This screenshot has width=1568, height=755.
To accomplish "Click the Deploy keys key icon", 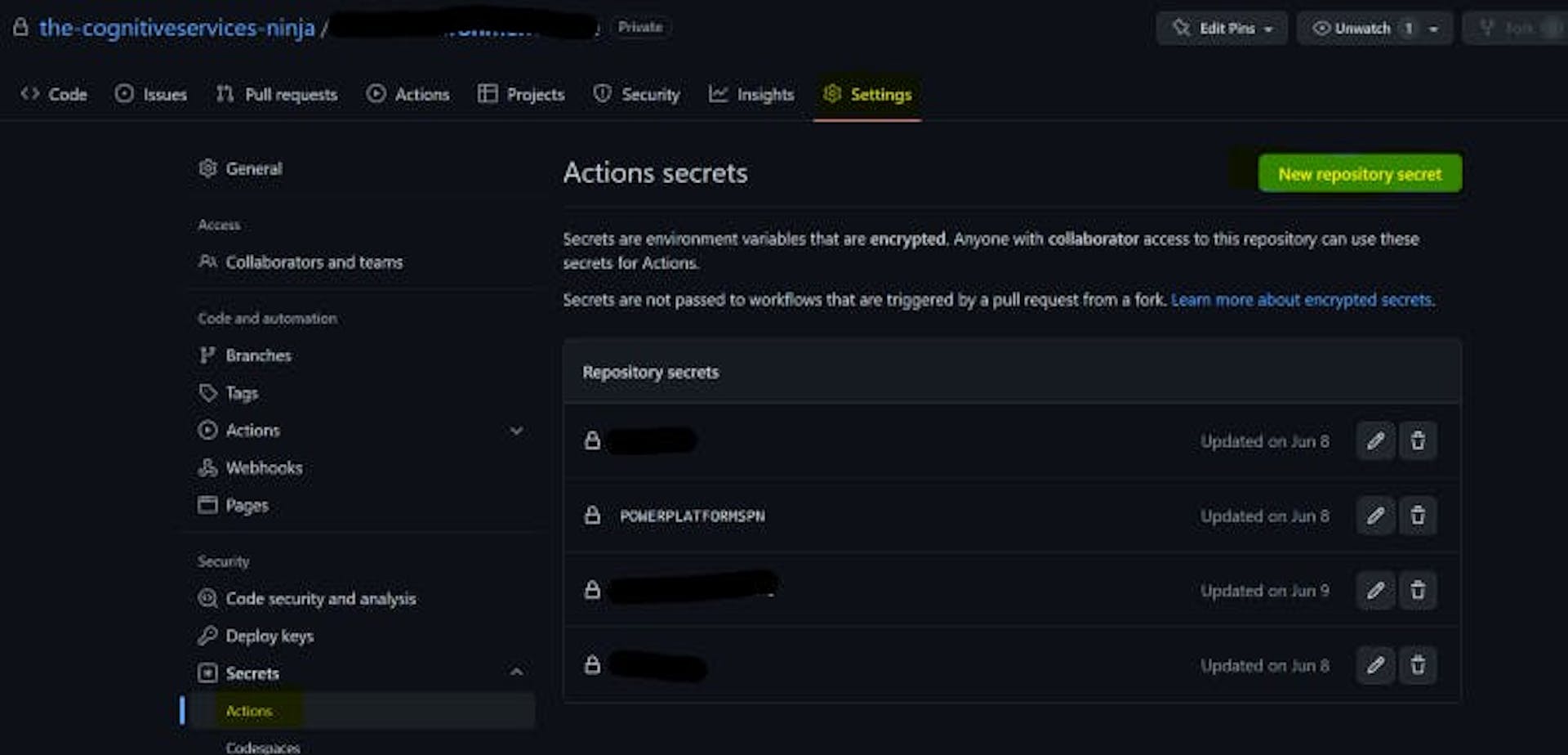I will tap(207, 635).
